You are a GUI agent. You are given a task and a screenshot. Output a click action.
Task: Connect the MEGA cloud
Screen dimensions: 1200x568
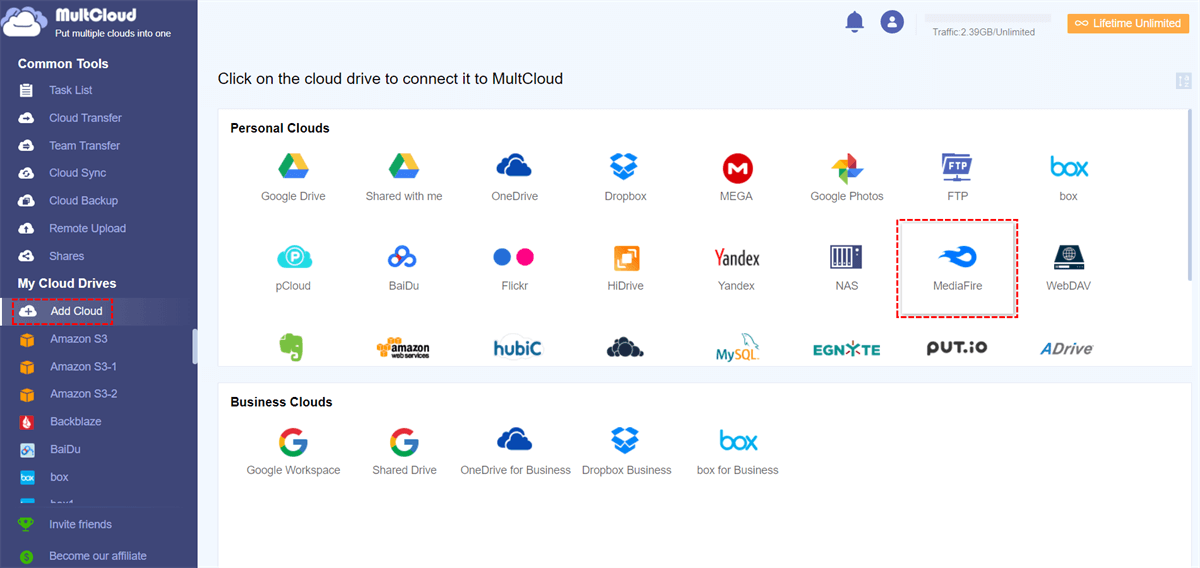736,177
